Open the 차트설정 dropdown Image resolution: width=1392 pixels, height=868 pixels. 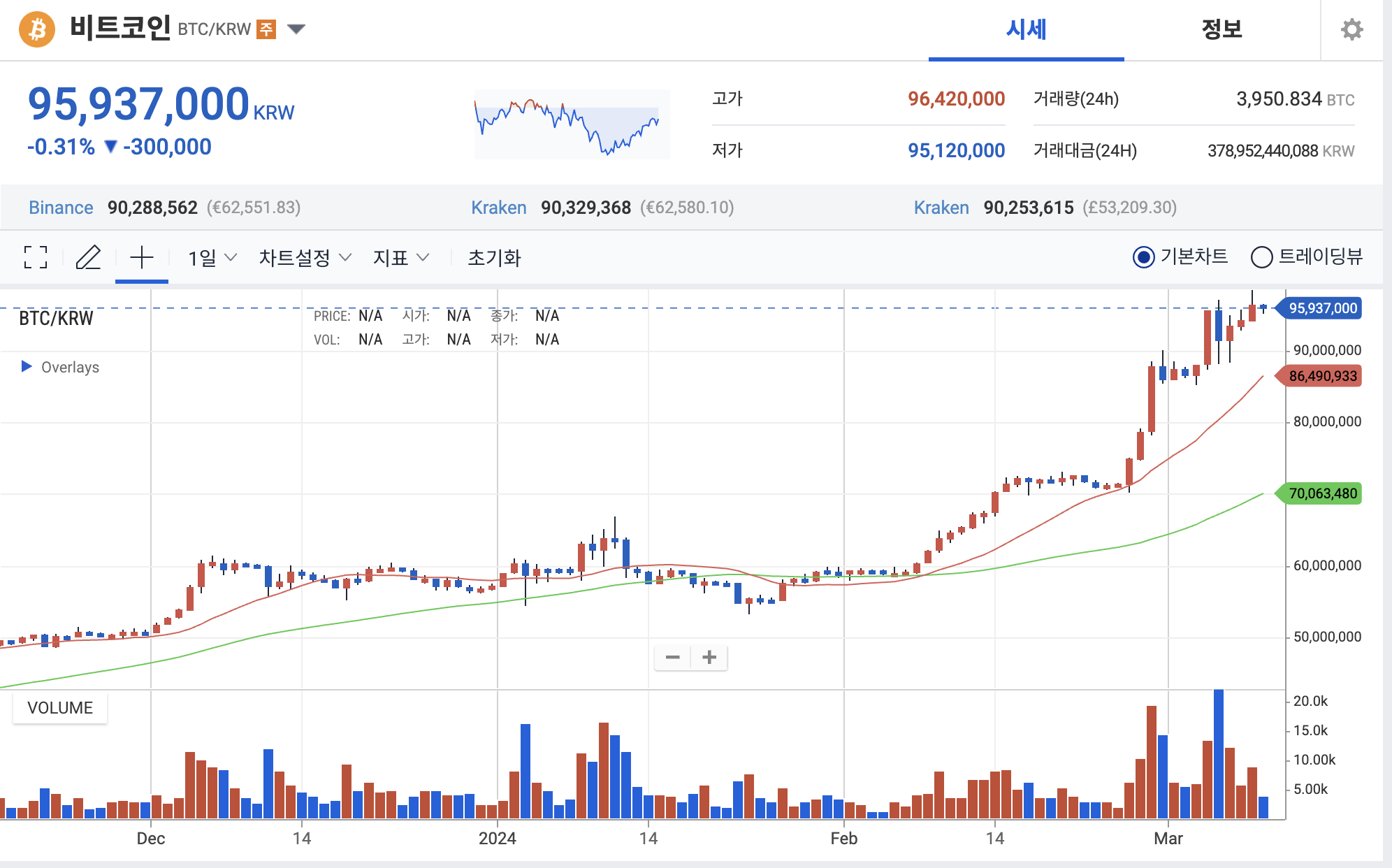click(x=305, y=258)
